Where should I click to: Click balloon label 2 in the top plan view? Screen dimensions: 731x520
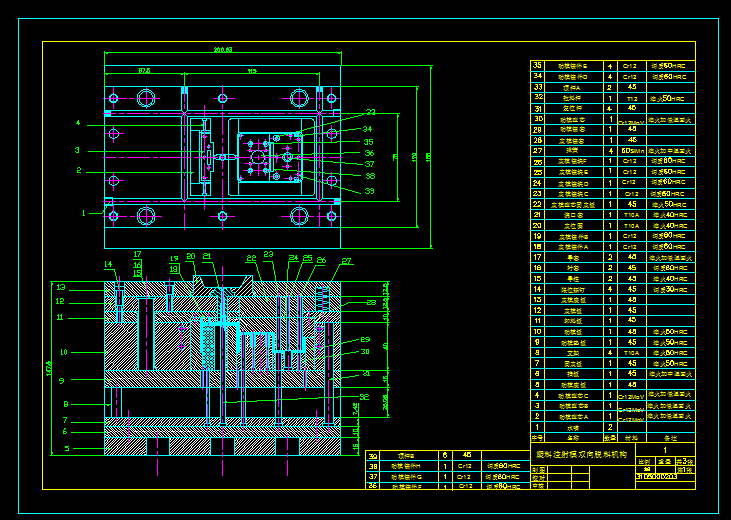pyautogui.click(x=79, y=171)
